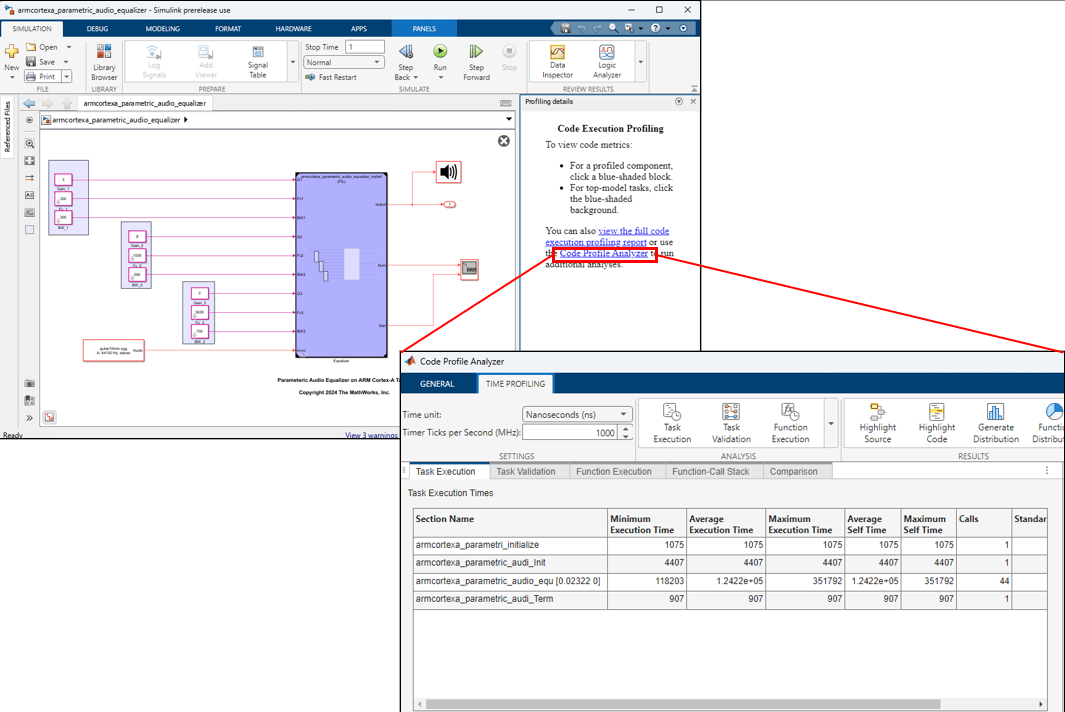
Task: Toggle the Highlight Code option
Action: tap(936, 420)
